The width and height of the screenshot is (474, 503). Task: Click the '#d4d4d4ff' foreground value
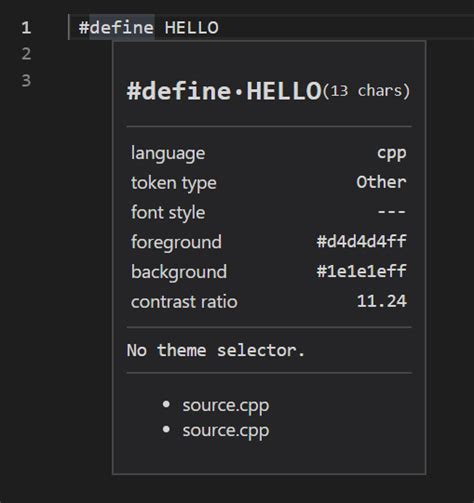[x=362, y=241]
